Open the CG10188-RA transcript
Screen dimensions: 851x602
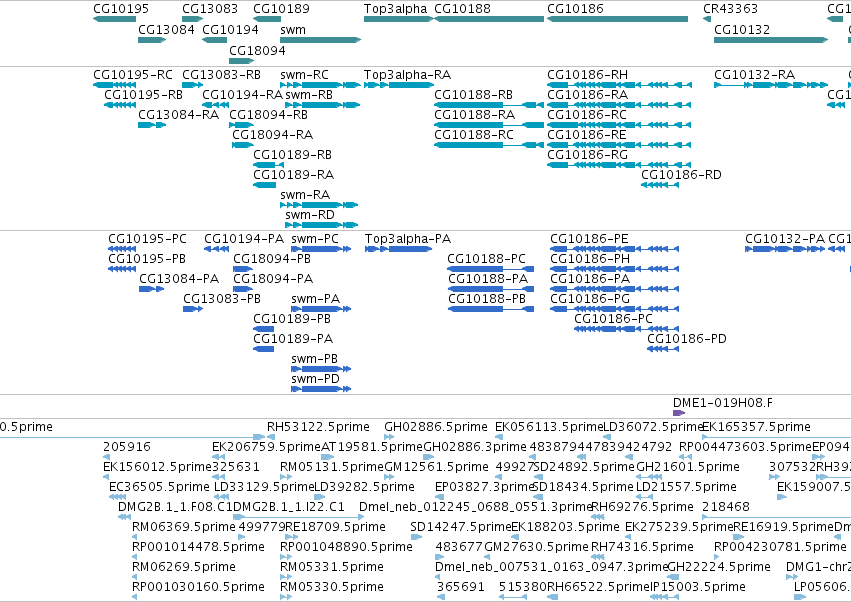pyautogui.click(x=489, y=125)
